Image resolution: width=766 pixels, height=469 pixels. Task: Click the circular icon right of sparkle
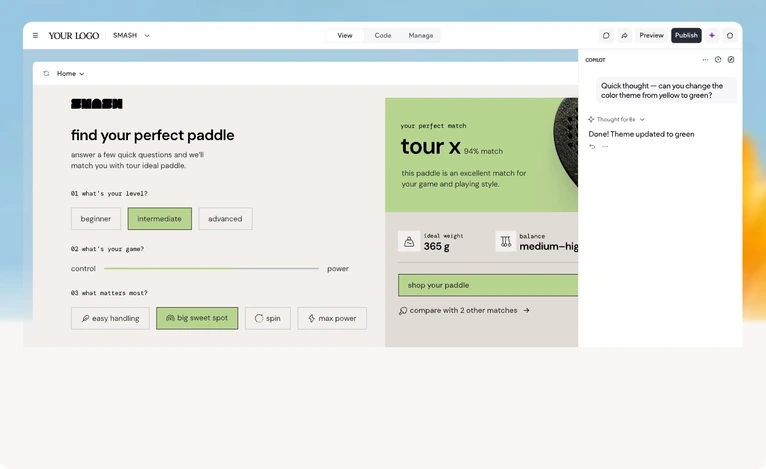(730, 36)
